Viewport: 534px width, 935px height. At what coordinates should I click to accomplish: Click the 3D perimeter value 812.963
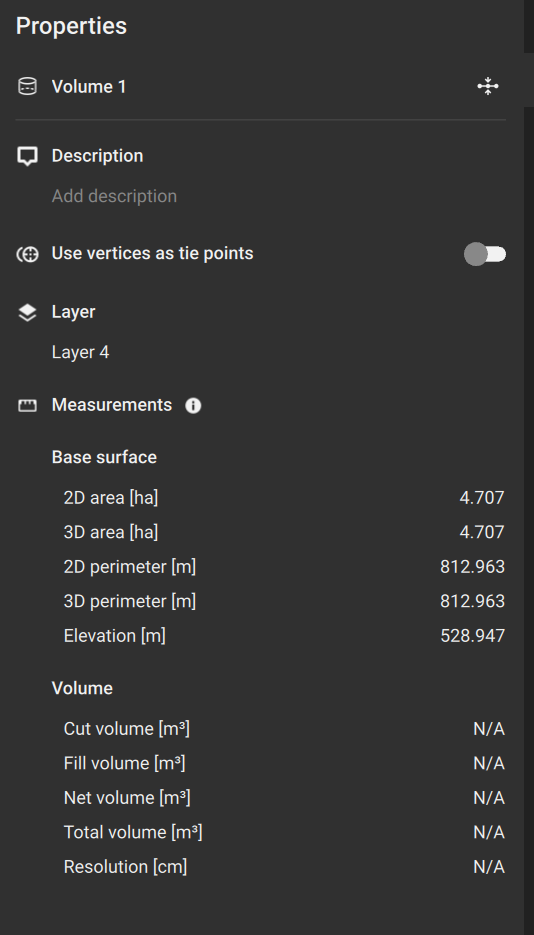(x=473, y=601)
